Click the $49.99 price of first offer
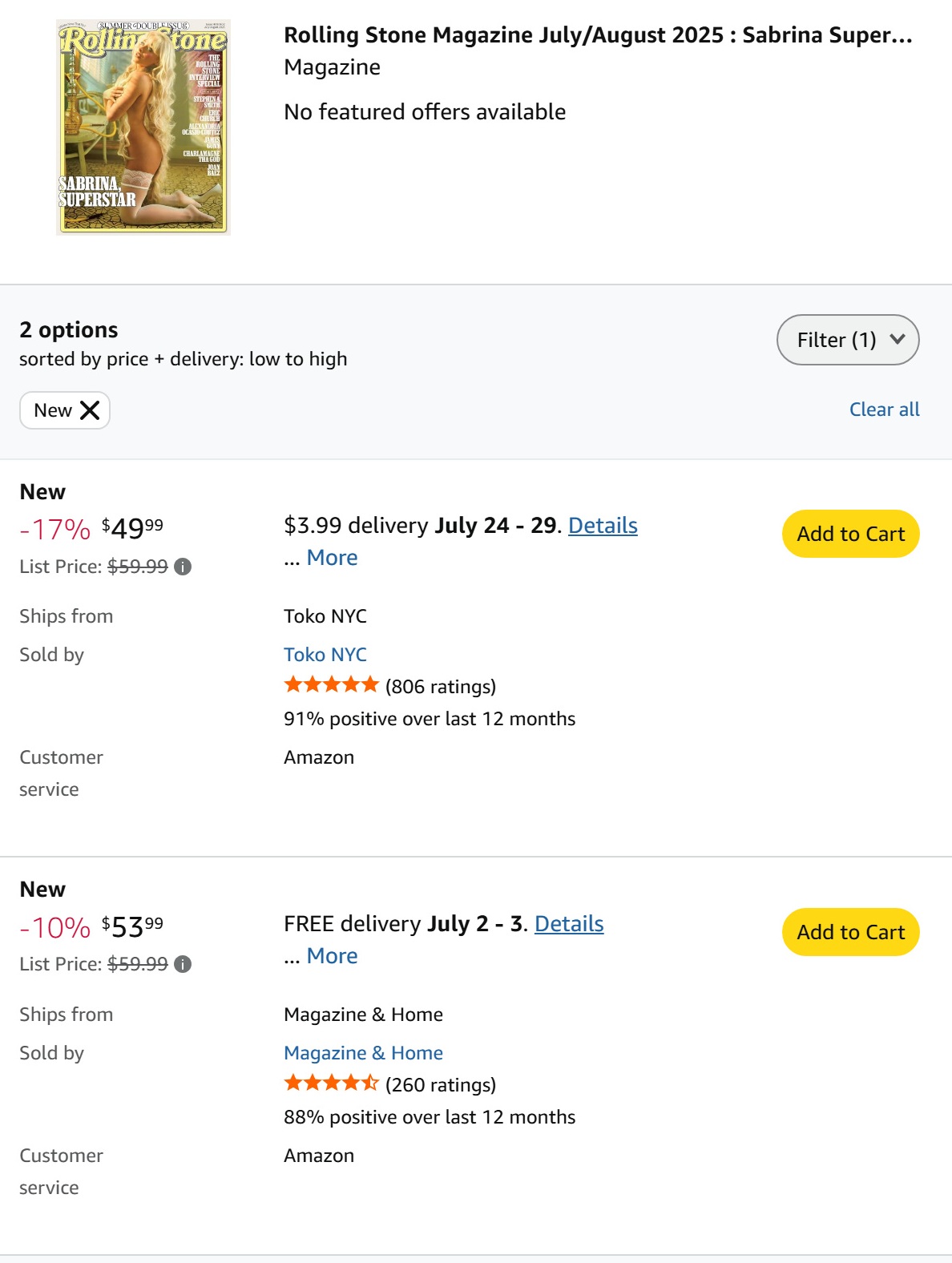 tap(132, 528)
